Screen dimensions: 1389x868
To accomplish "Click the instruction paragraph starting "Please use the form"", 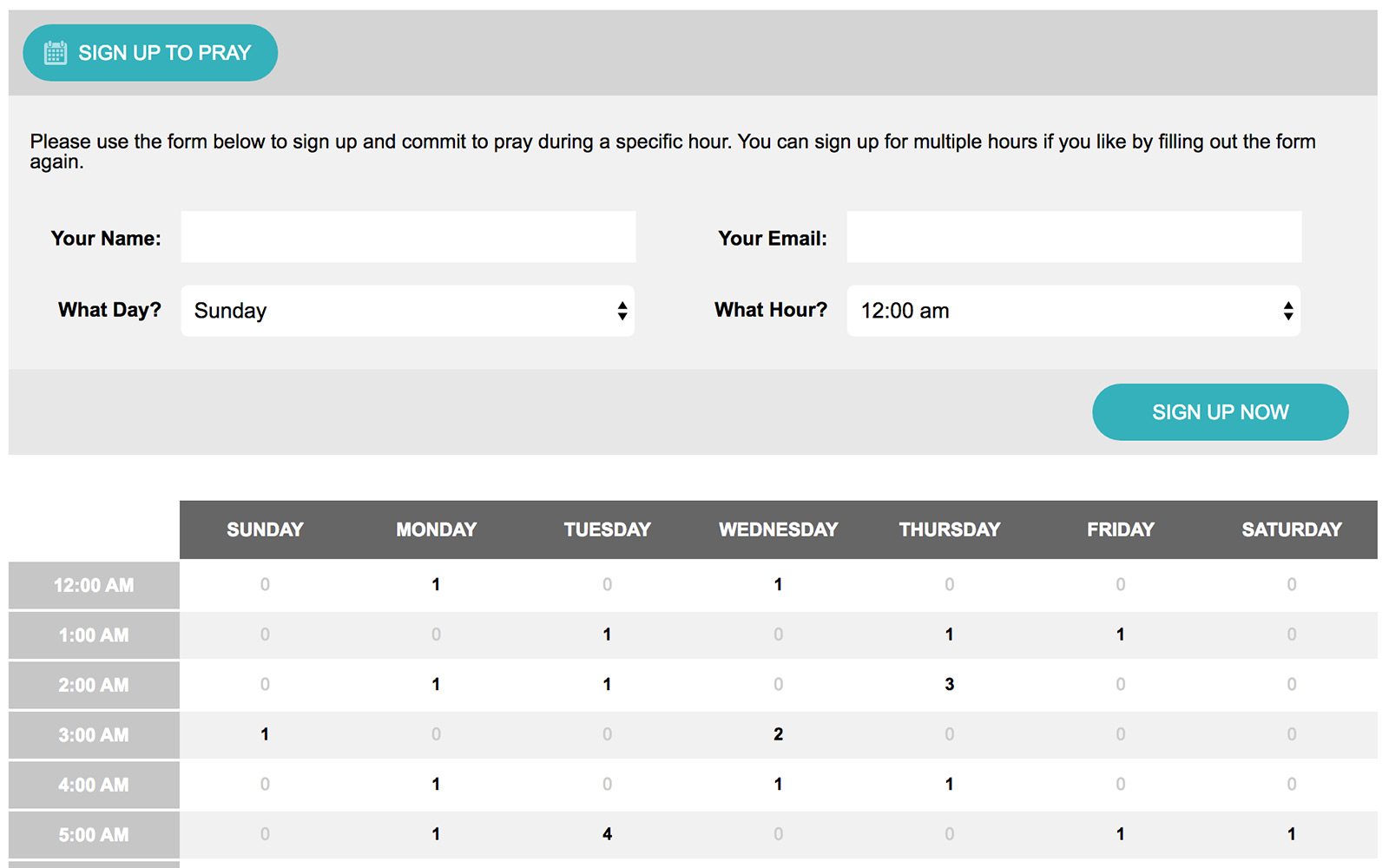I will pyautogui.click(x=673, y=152).
